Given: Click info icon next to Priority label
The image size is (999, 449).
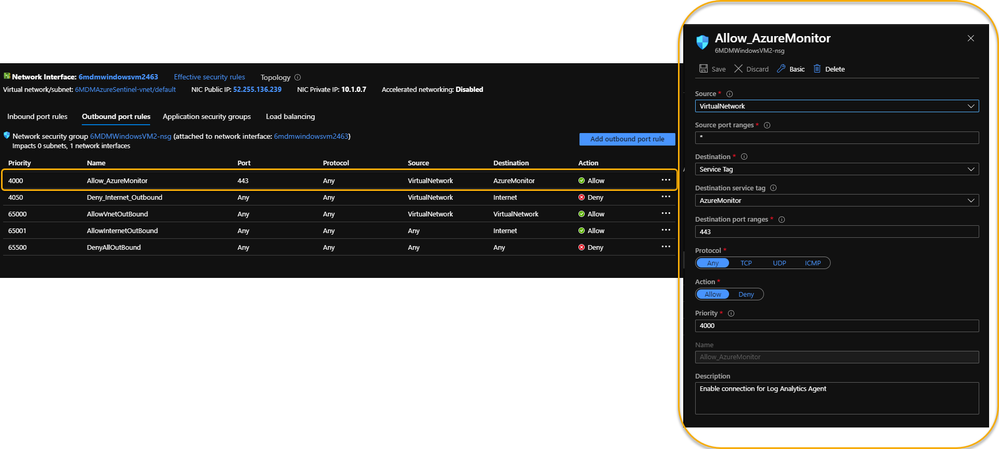Looking at the screenshot, I should (731, 313).
